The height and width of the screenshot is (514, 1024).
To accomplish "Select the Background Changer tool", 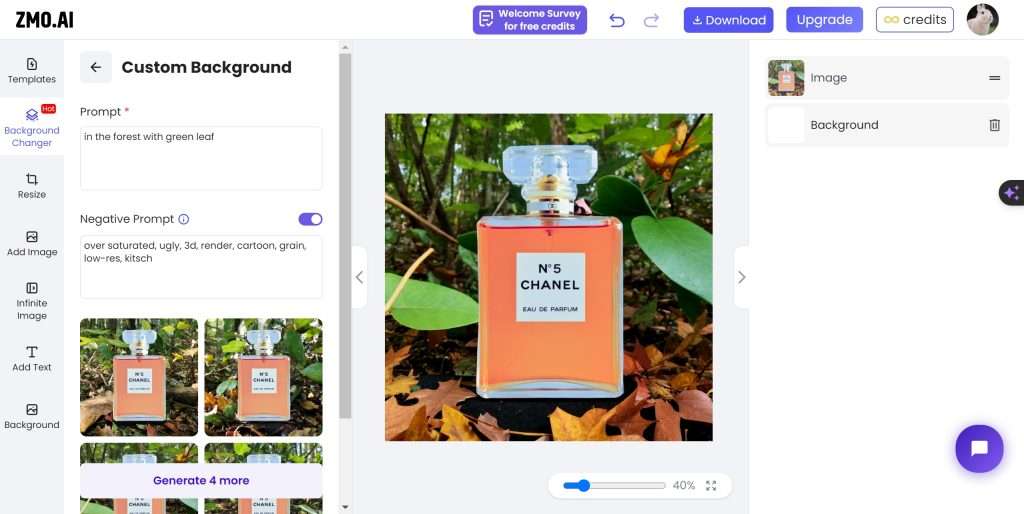I will coord(31,127).
